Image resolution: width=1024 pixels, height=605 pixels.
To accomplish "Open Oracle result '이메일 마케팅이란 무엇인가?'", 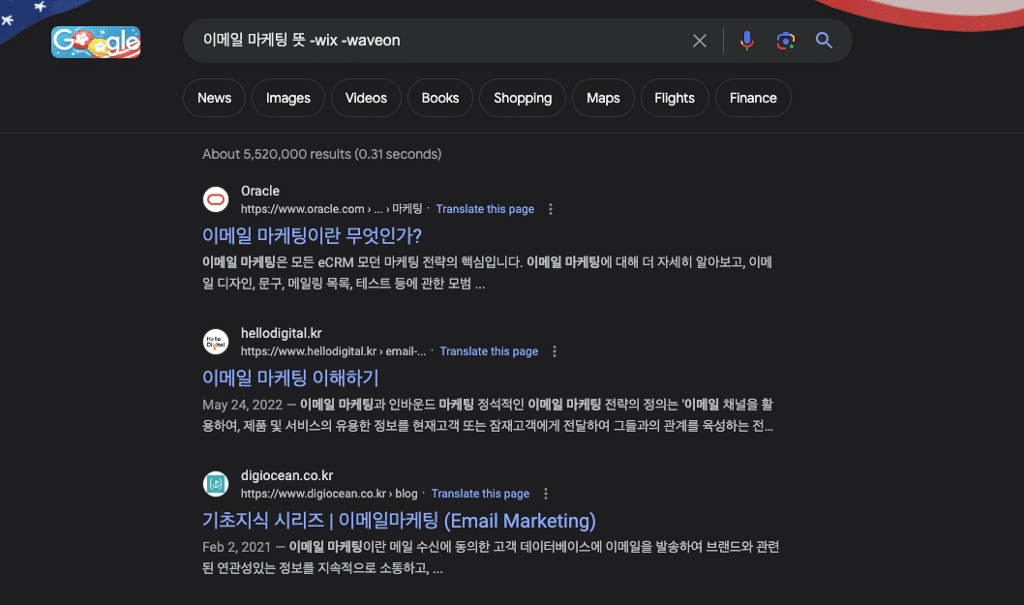I will point(312,235).
